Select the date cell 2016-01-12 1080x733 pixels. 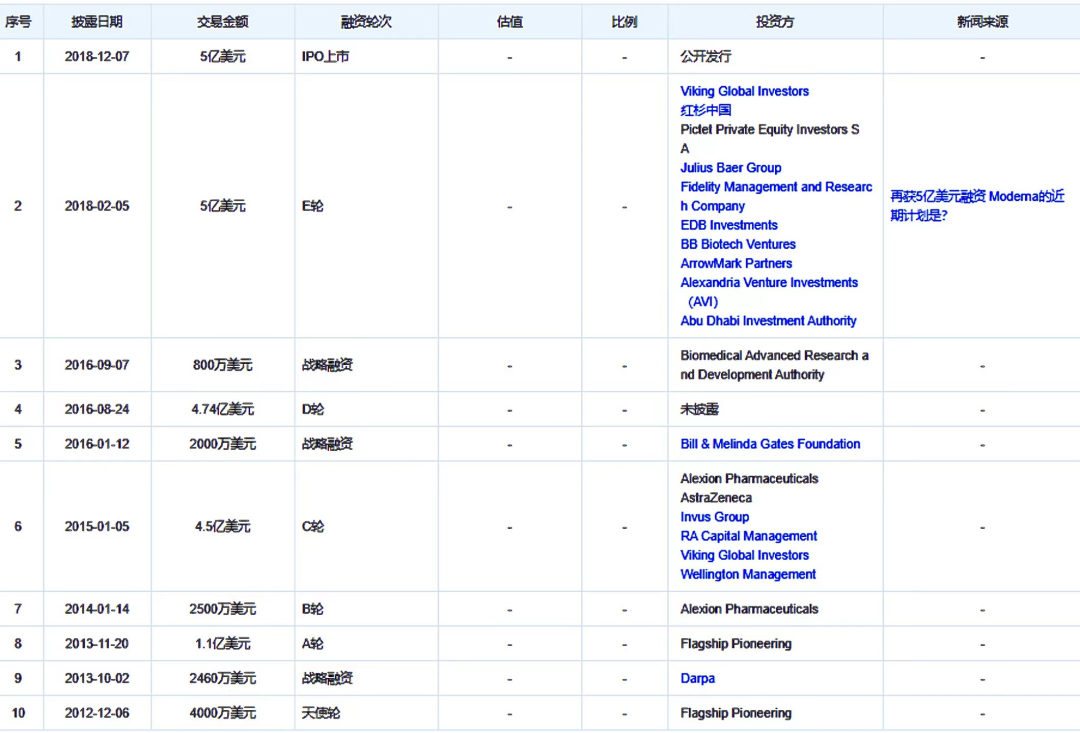pyautogui.click(x=97, y=444)
